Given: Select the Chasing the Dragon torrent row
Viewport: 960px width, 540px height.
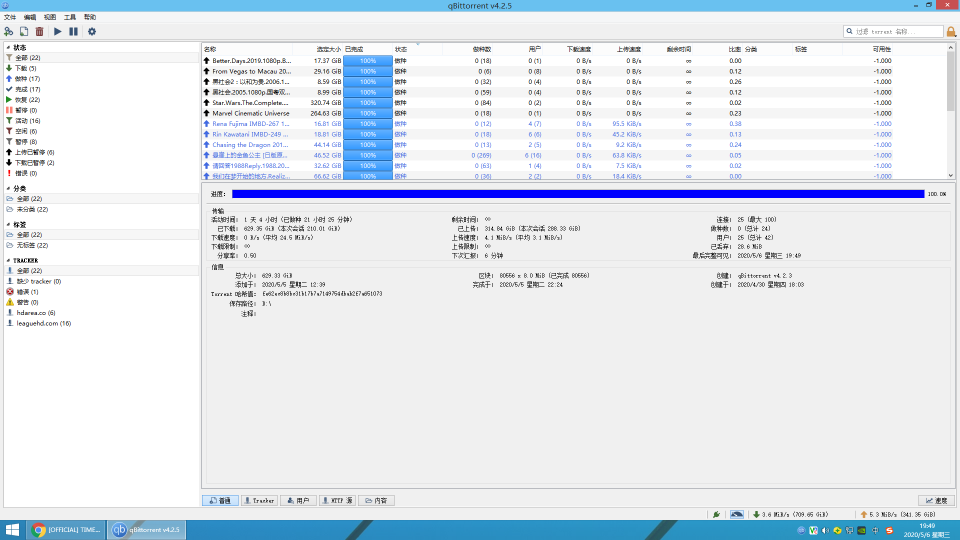Looking at the screenshot, I should (574, 144).
